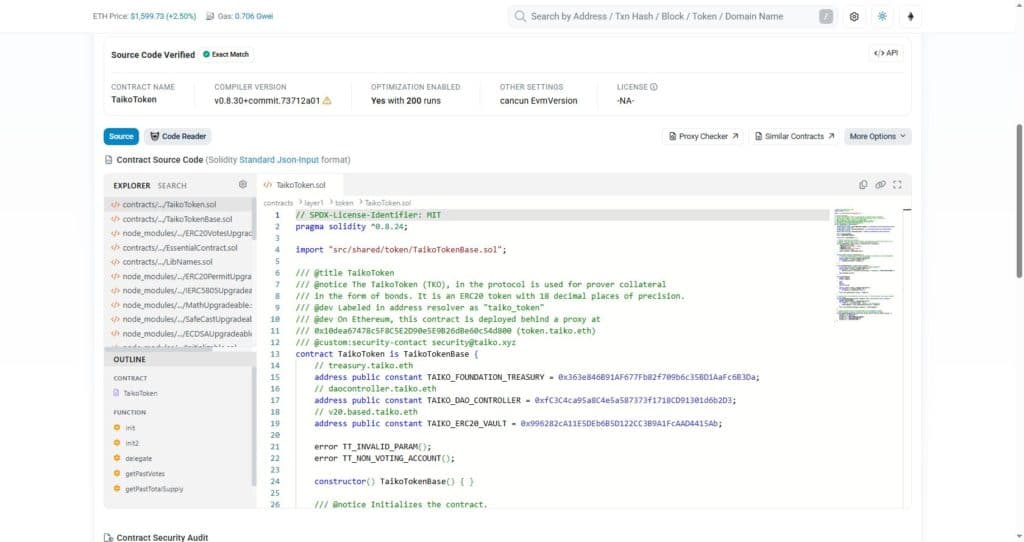Click the outline panel scrollbar

254,426
